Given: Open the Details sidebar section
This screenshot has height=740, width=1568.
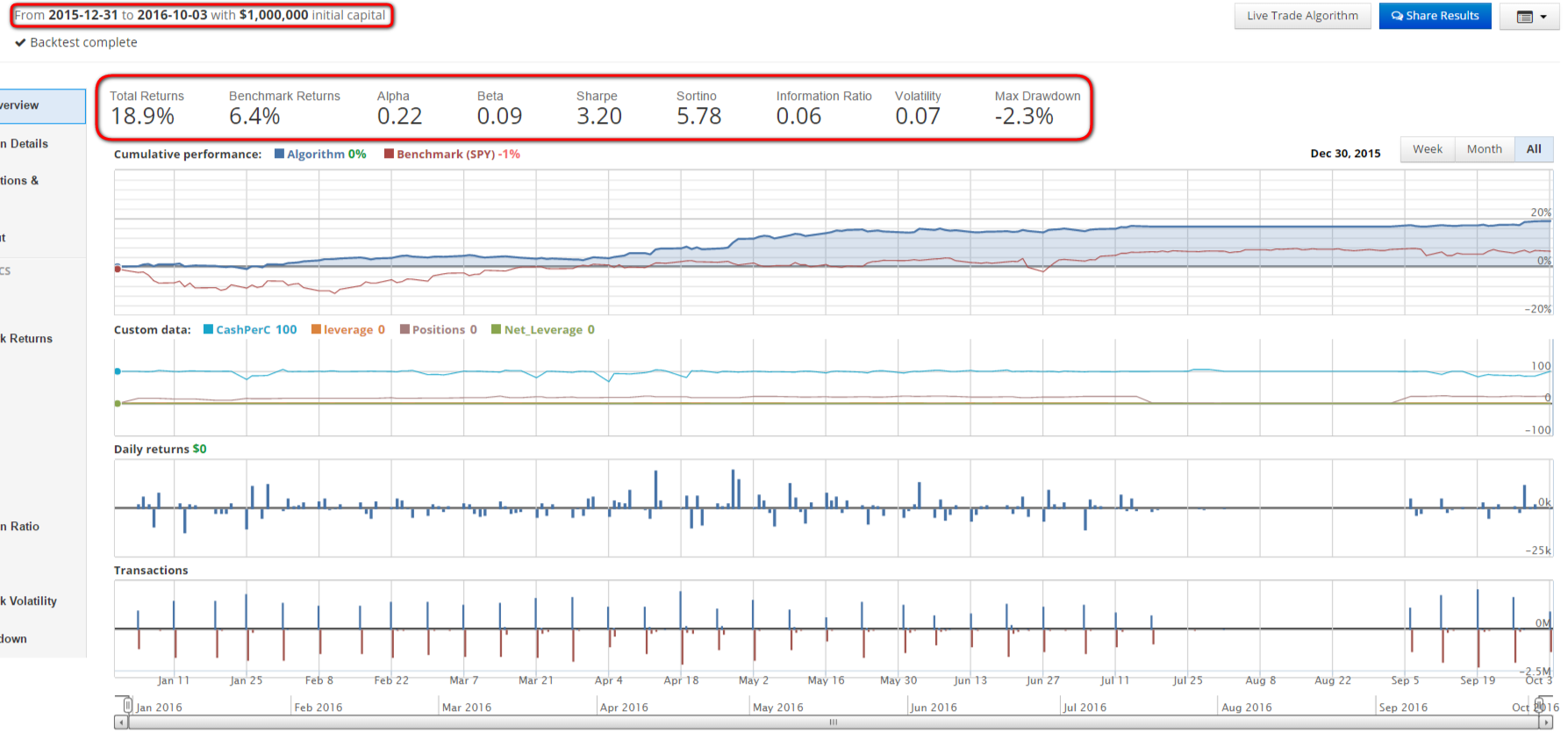Looking at the screenshot, I should click(25, 143).
